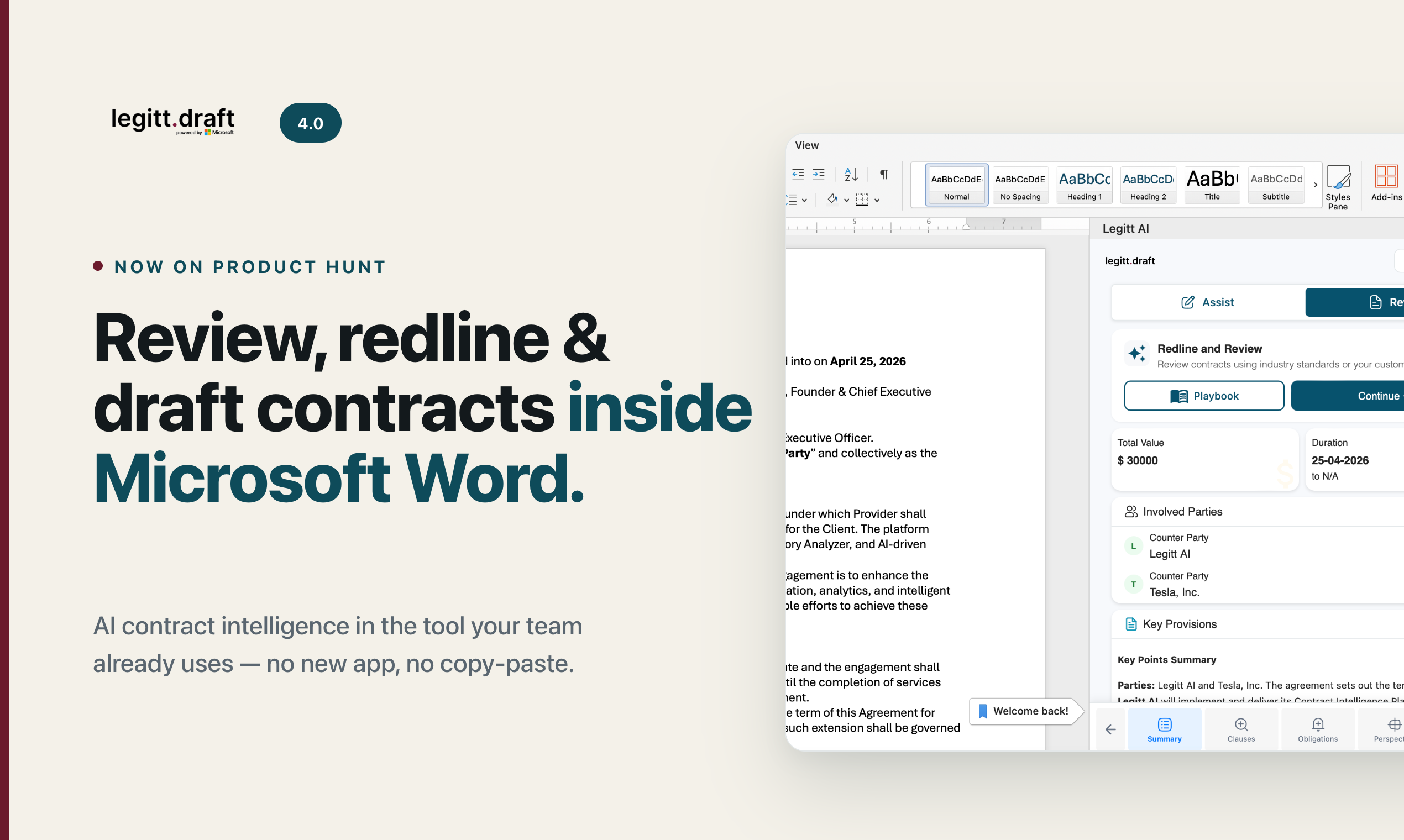This screenshot has width=1404, height=840.
Task: Switch to the Clauses tab
Action: [1241, 729]
